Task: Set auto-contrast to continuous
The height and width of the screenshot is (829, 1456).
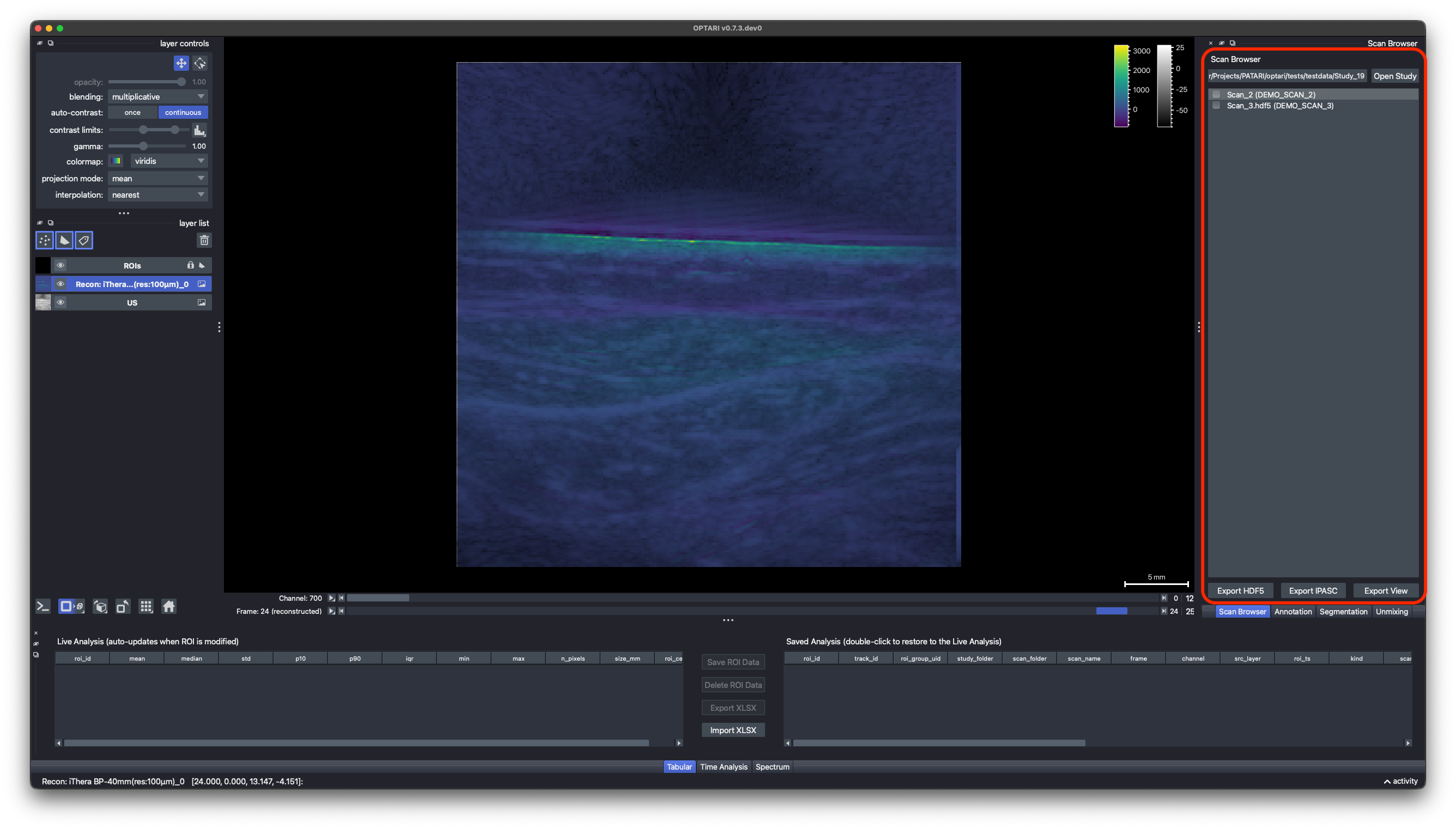Action: 183,113
